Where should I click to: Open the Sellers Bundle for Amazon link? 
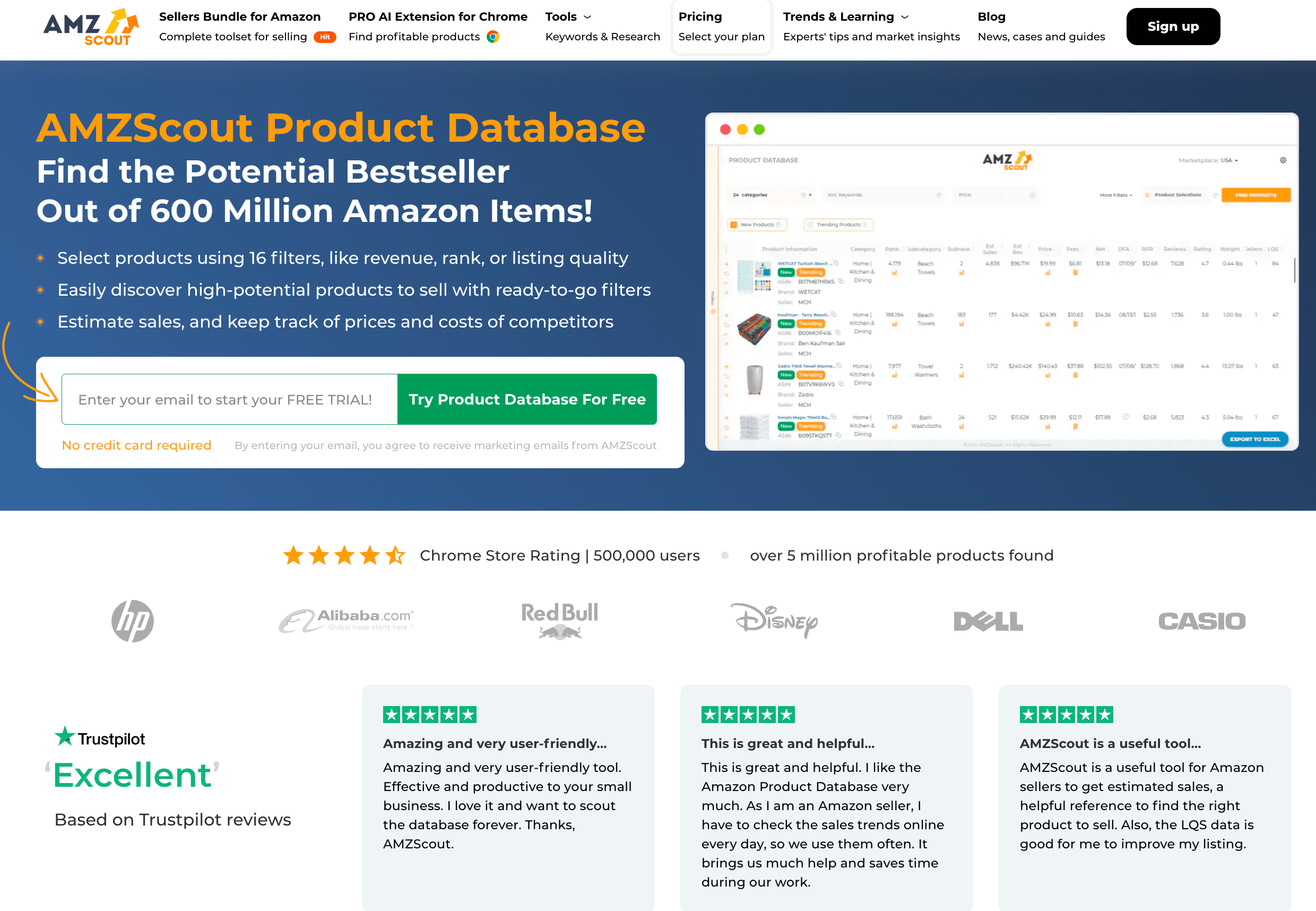(x=239, y=16)
